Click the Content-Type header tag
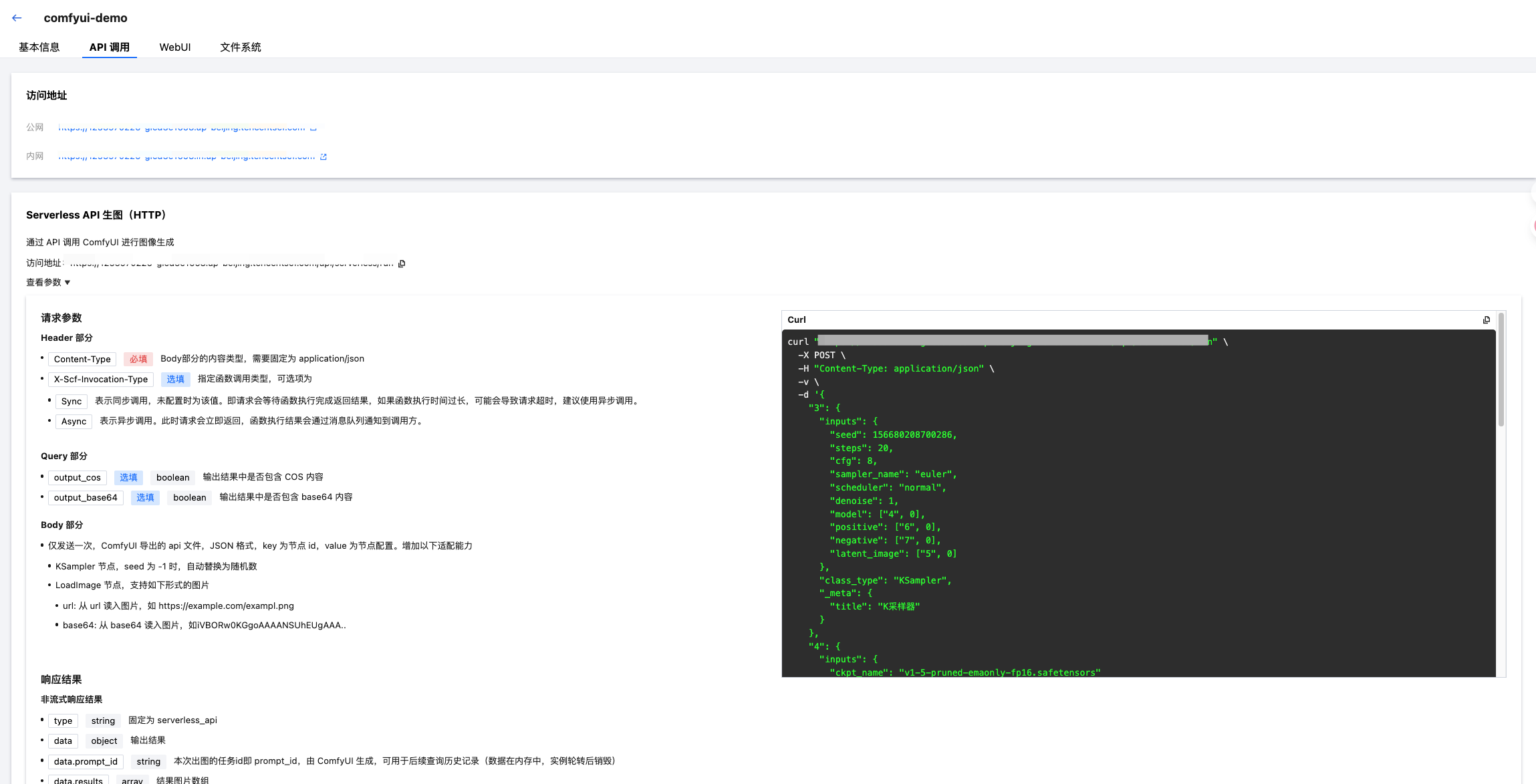Viewport: 1536px width, 784px height. [x=82, y=360]
